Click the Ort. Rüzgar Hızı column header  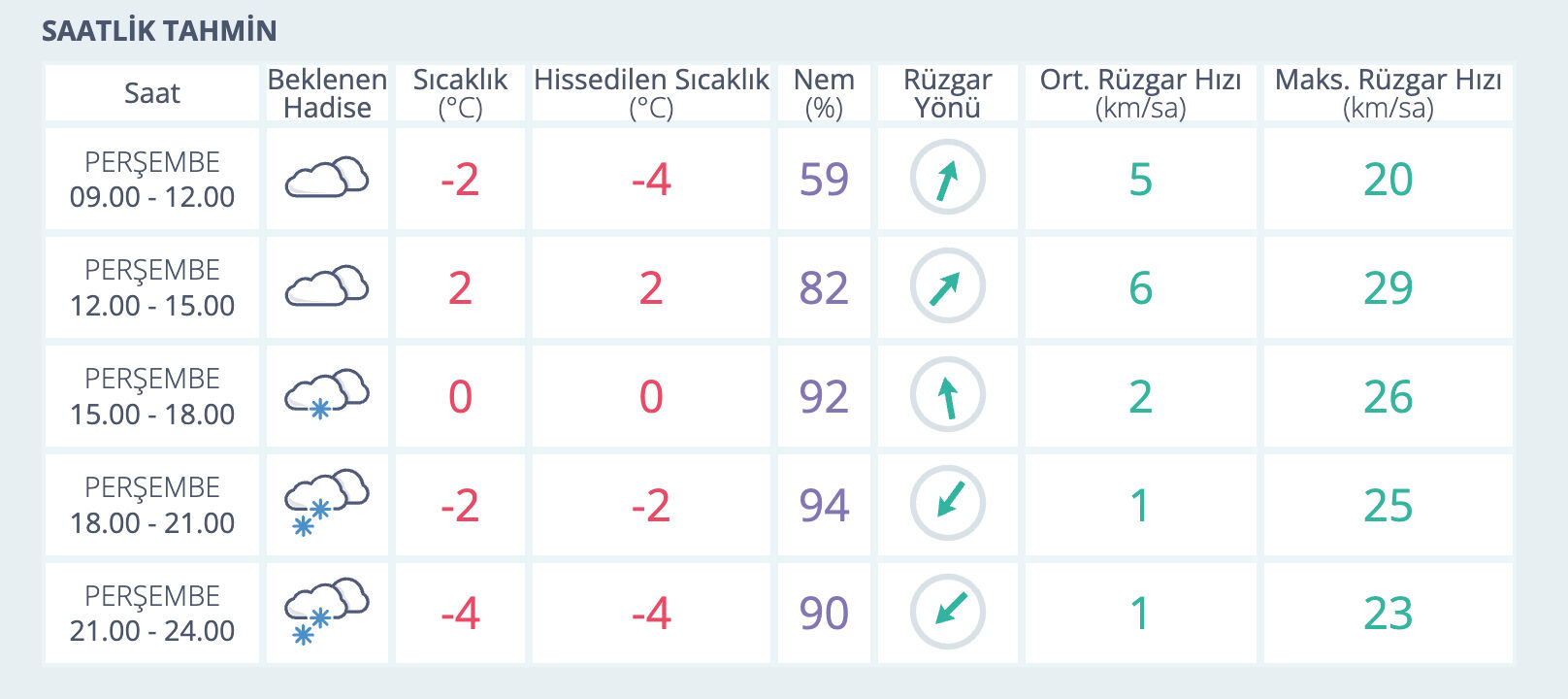coord(1140,93)
